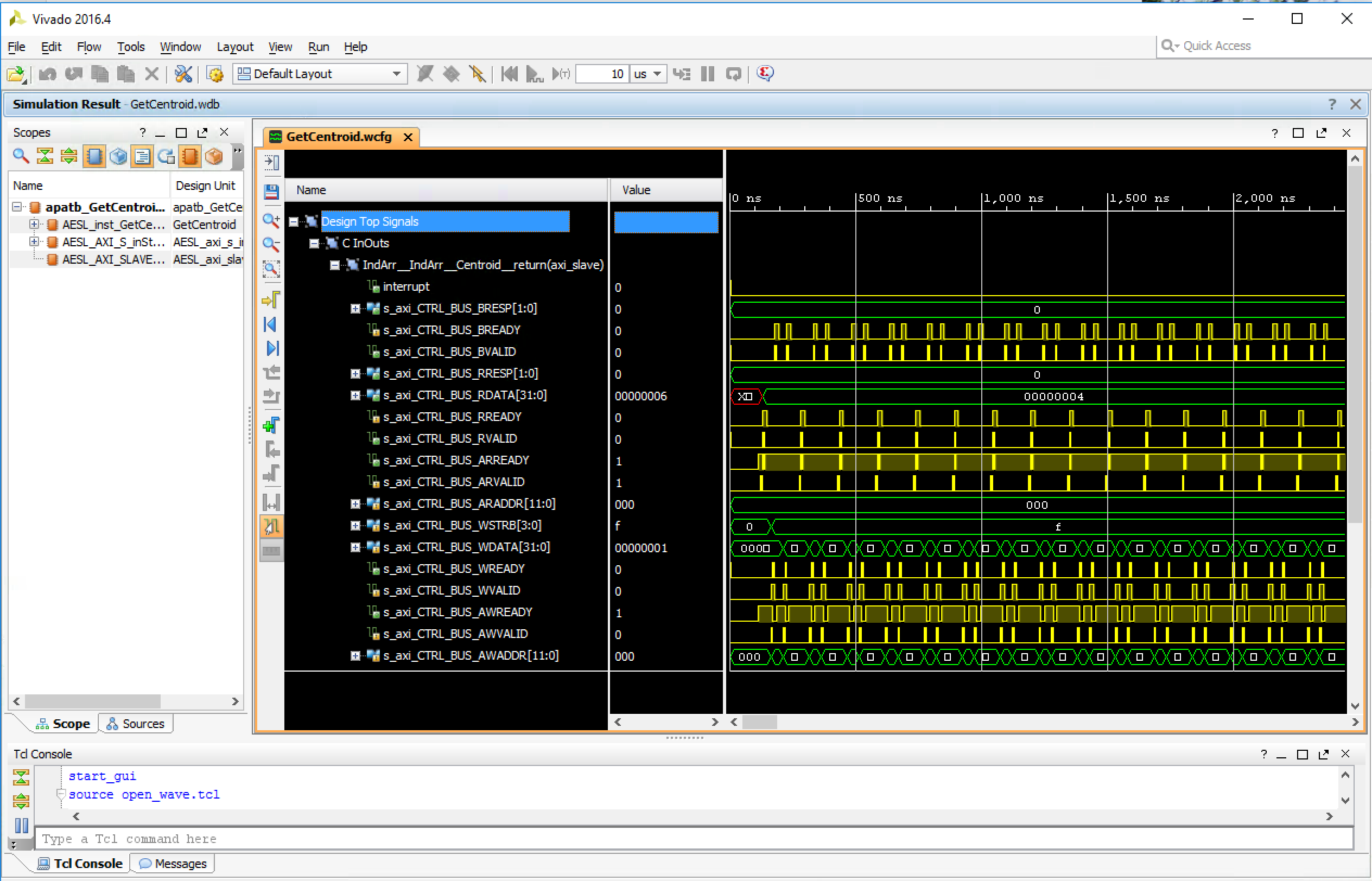The height and width of the screenshot is (881, 1372).
Task: Collapse the IndArr__IndArr__Centroid__return group
Action: tap(335, 265)
